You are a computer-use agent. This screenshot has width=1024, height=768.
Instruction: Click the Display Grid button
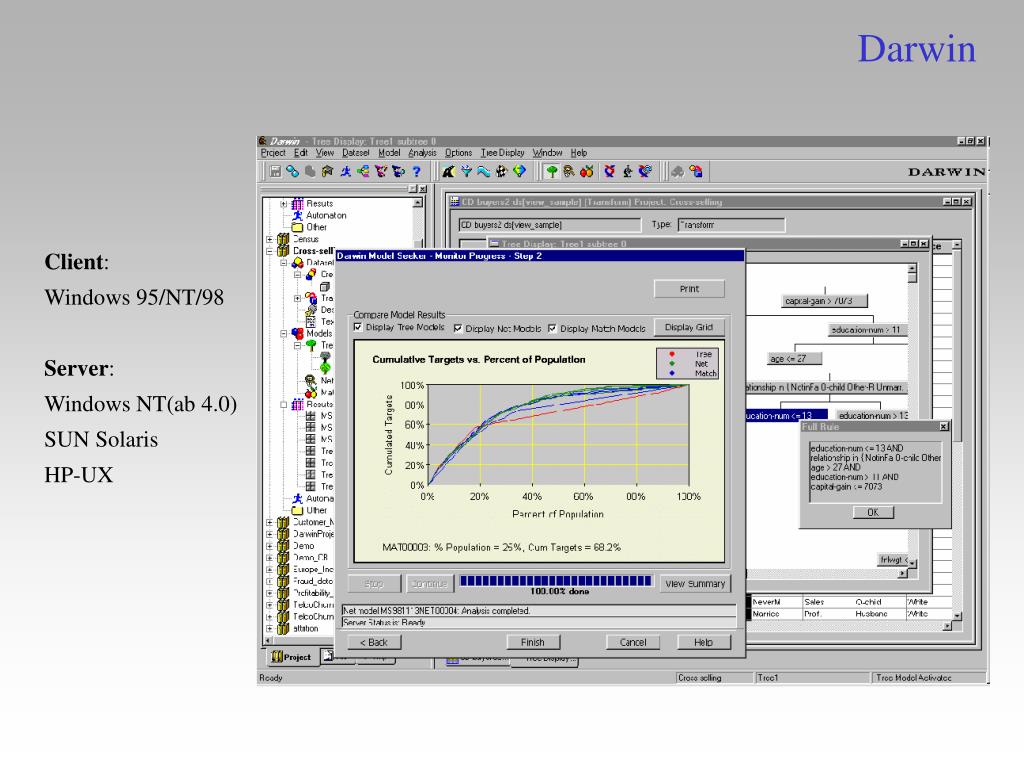coord(689,327)
